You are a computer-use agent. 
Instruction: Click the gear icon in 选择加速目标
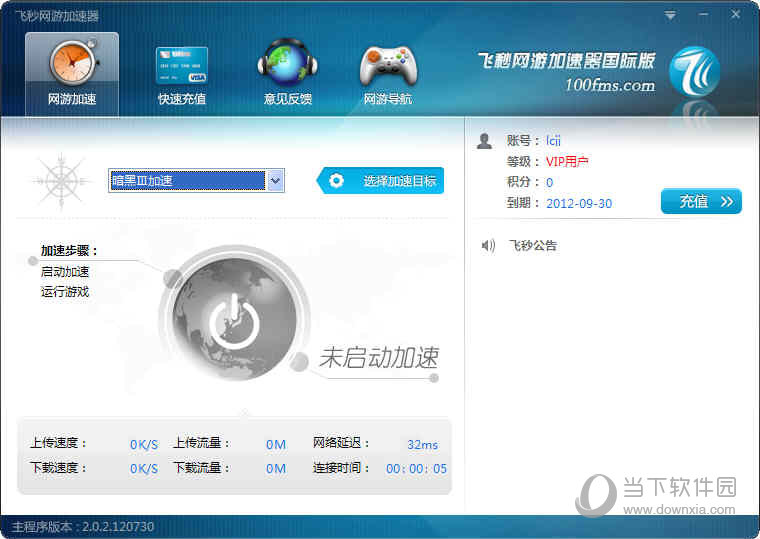coord(336,181)
